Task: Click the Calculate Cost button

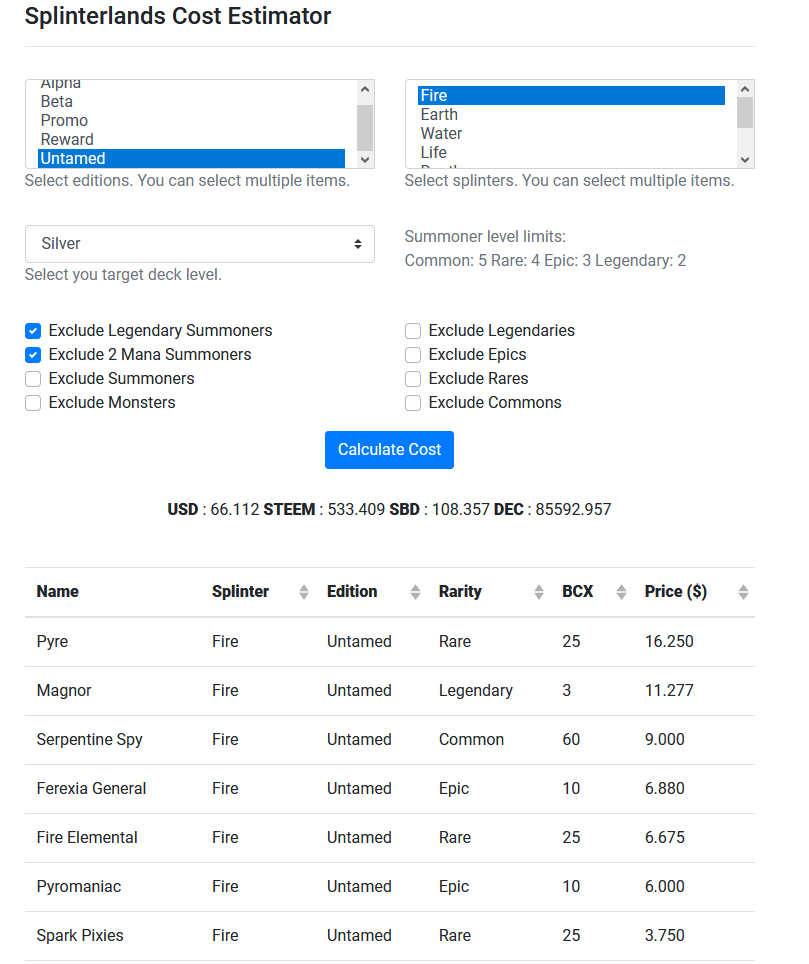Action: tap(389, 450)
